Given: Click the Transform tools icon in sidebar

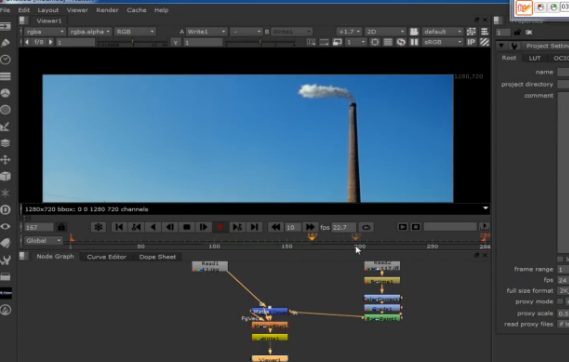Looking at the screenshot, I should (5, 160).
